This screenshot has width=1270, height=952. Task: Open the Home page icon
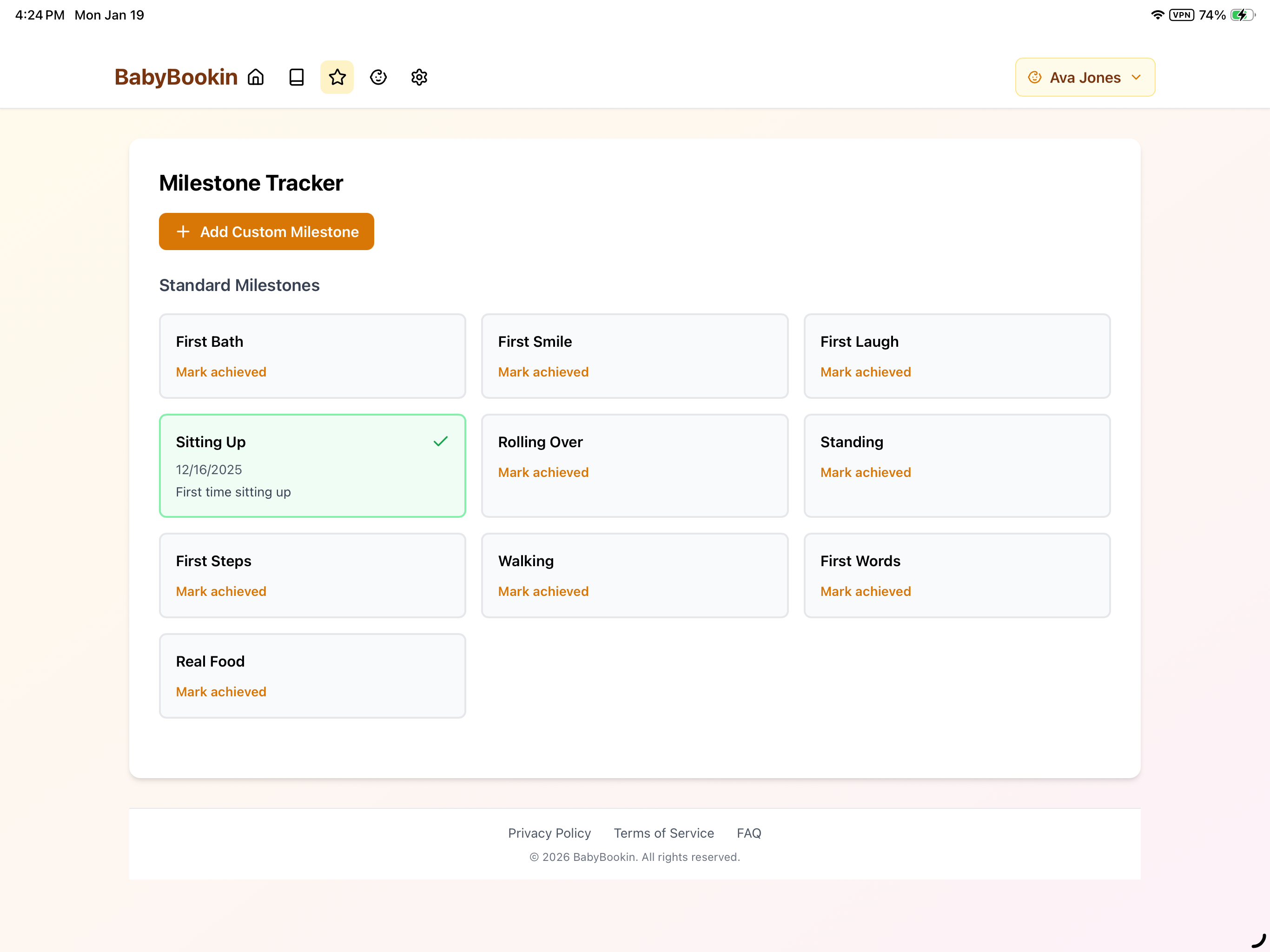[256, 77]
